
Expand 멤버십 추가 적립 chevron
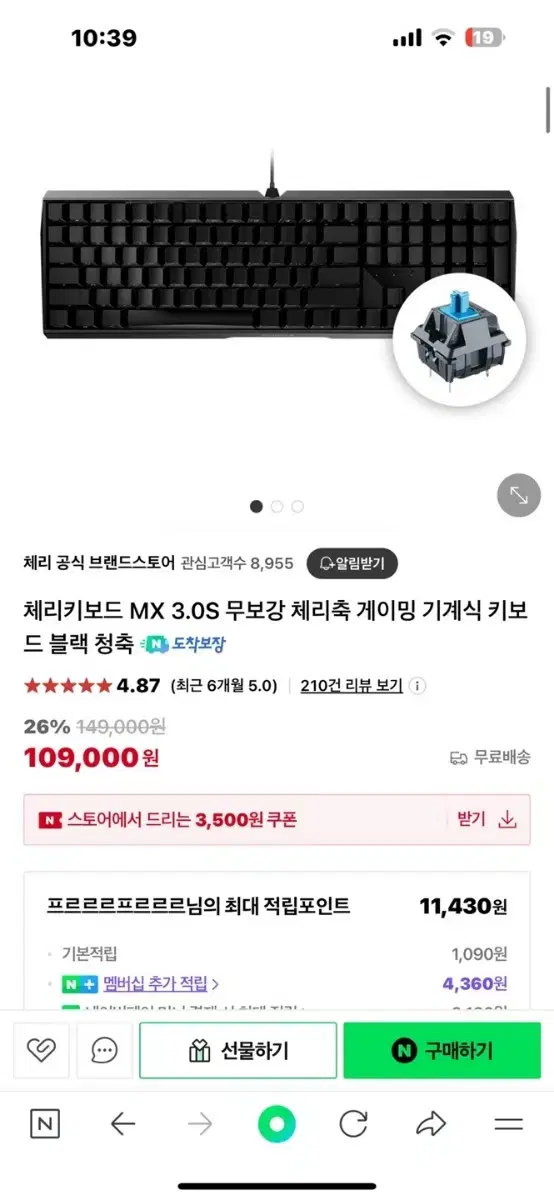coord(215,984)
